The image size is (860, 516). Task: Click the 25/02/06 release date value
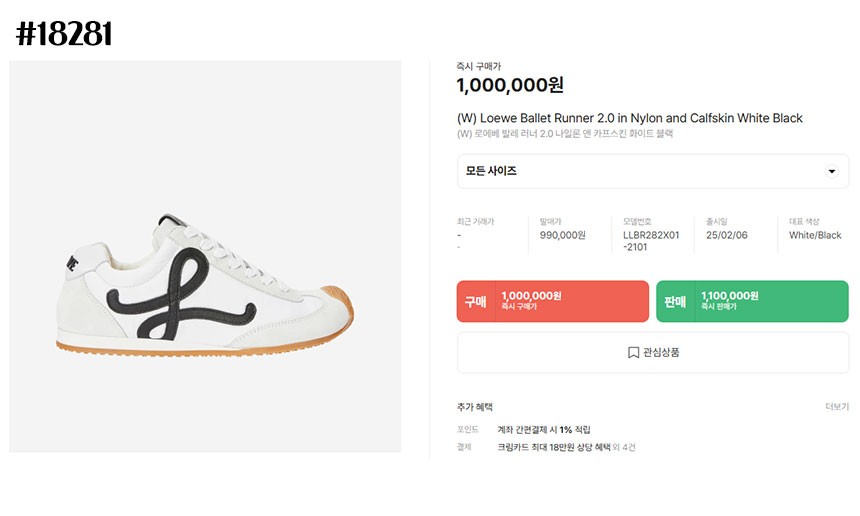pos(726,236)
